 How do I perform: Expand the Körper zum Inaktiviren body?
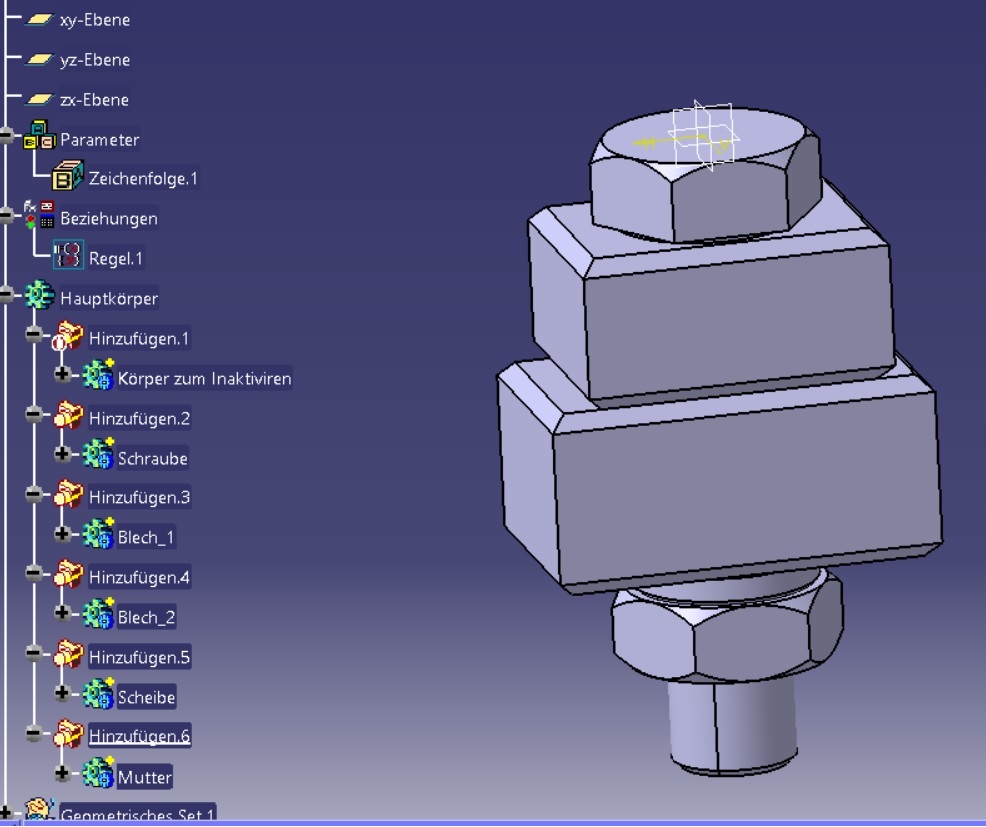click(x=62, y=374)
